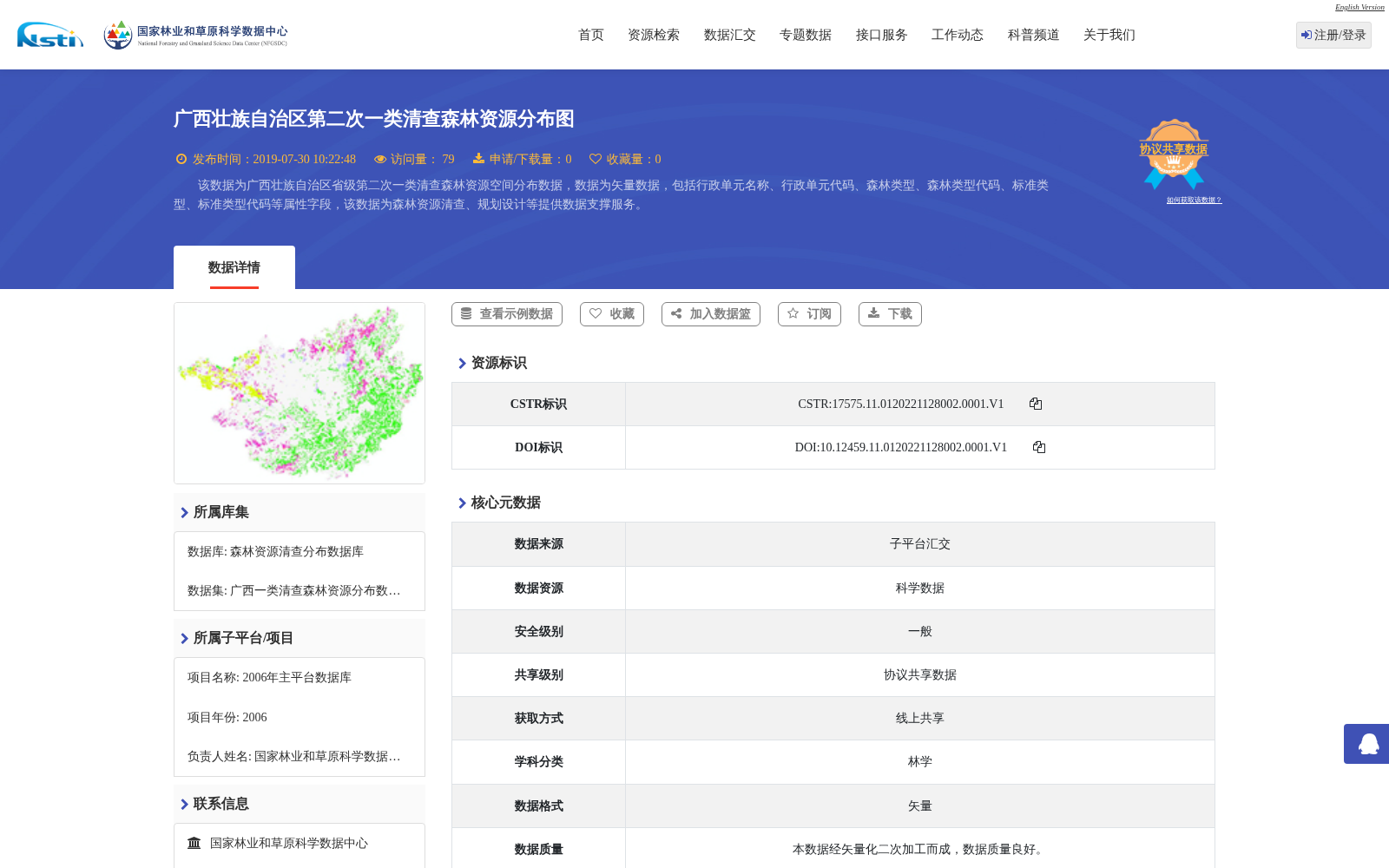Click the 子平台汇交 cell

pos(920,544)
